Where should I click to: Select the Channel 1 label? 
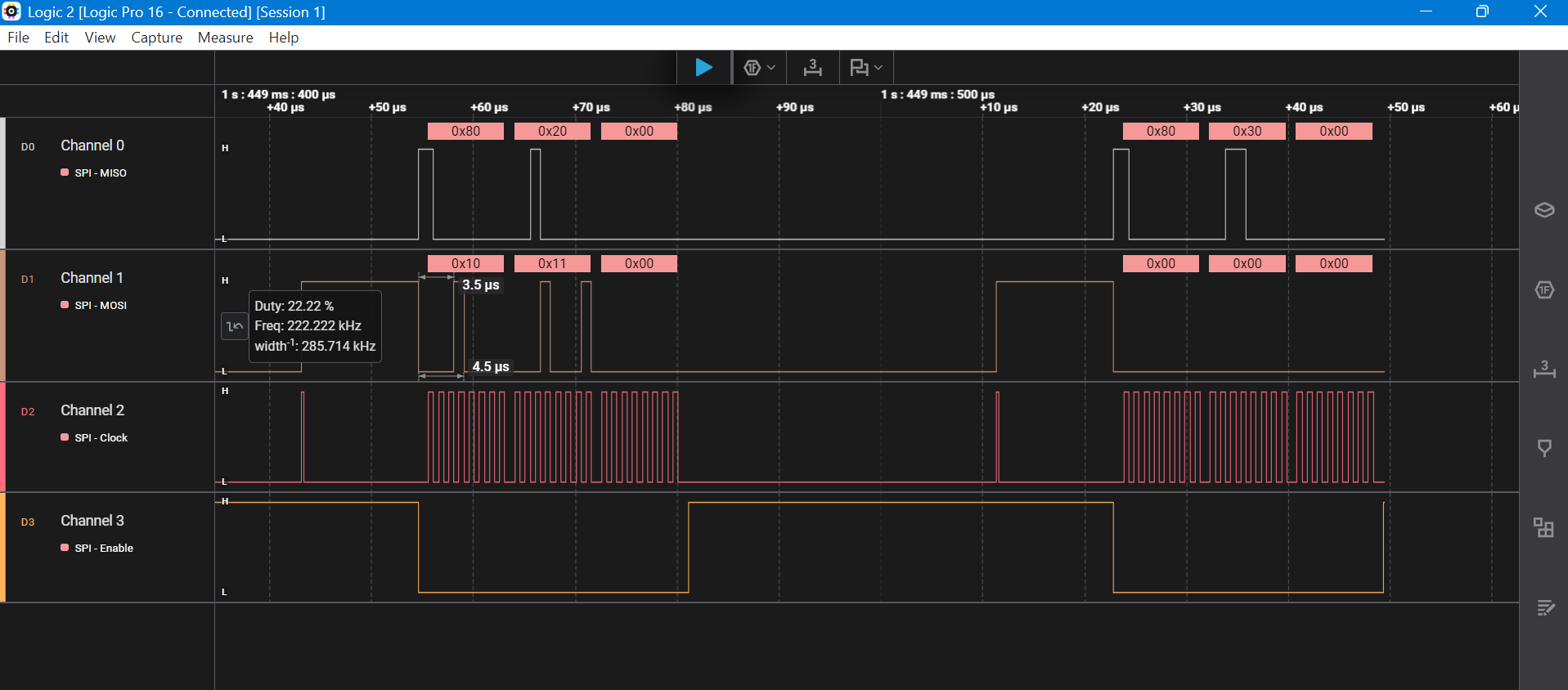click(x=92, y=278)
